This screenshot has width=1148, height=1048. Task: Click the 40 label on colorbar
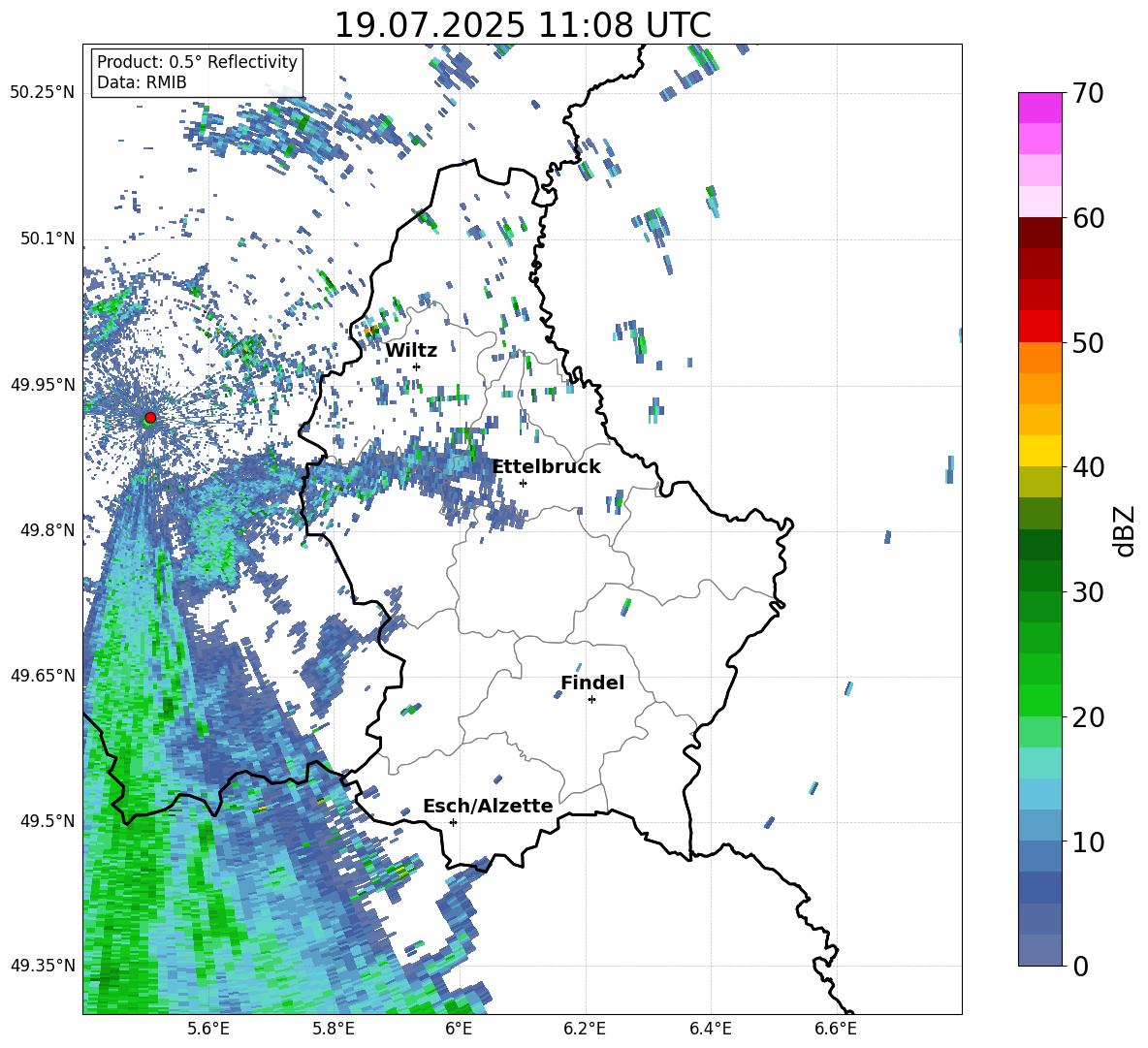click(x=1089, y=467)
